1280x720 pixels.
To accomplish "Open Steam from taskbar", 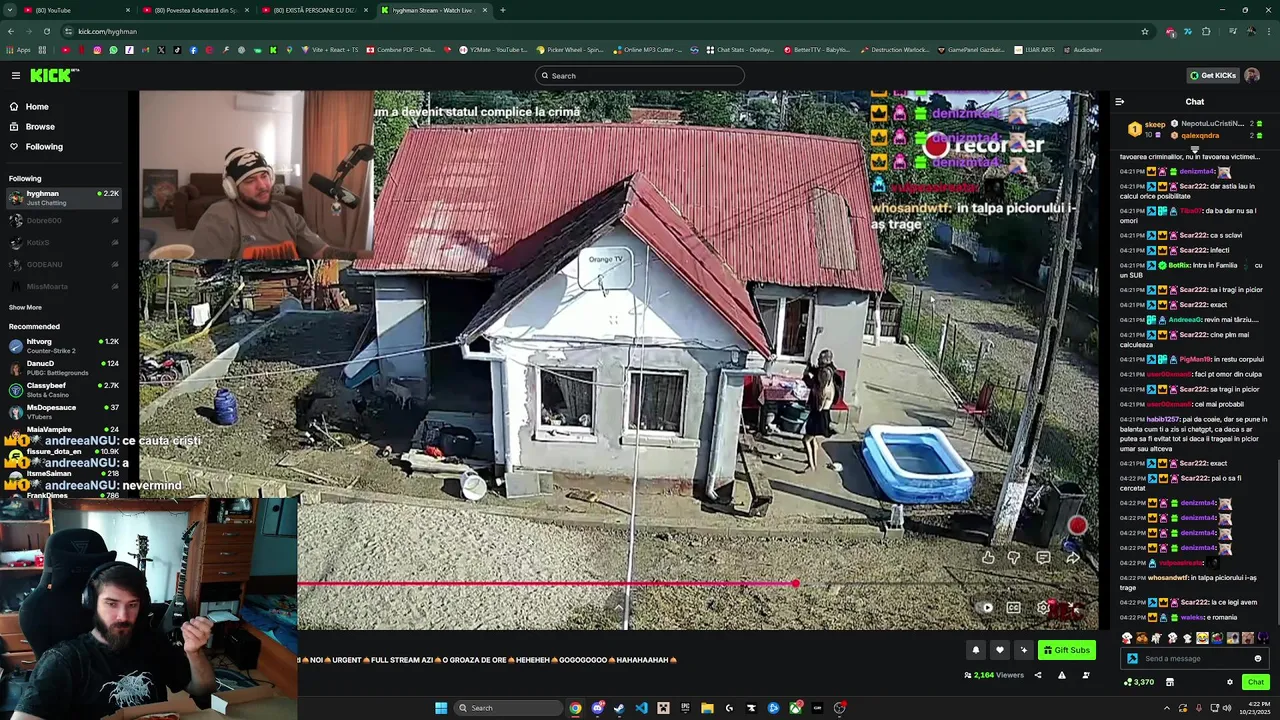I will point(619,708).
